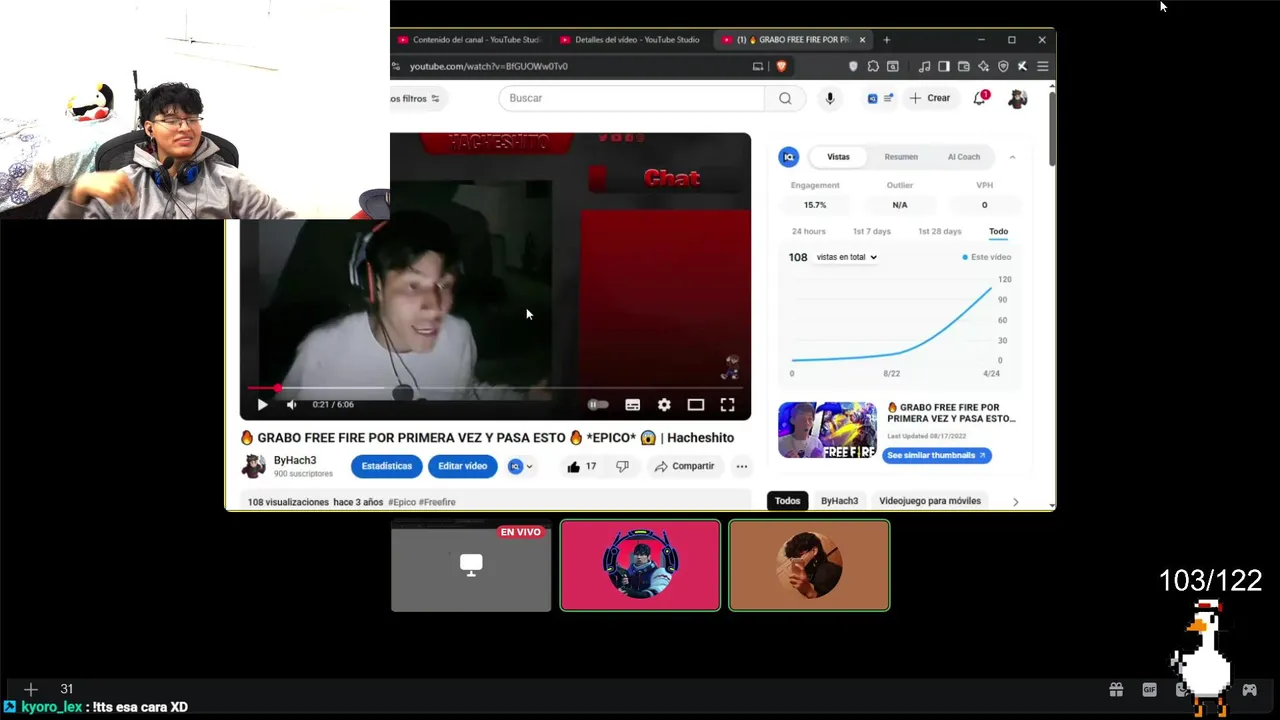Click the #Epico hashtag
The width and height of the screenshot is (1280, 720).
[x=402, y=502]
